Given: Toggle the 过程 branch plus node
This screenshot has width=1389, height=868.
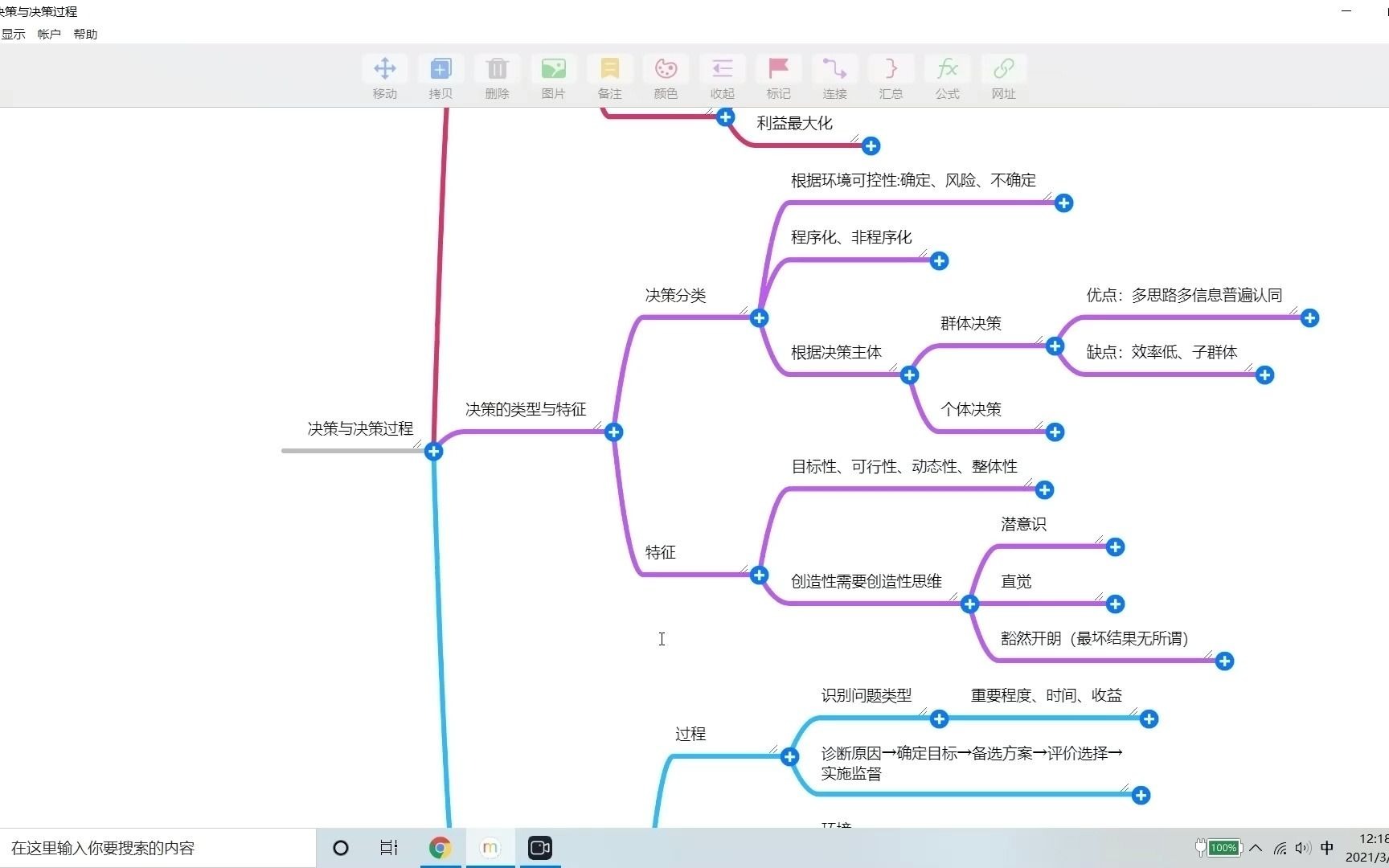Looking at the screenshot, I should tap(789, 757).
